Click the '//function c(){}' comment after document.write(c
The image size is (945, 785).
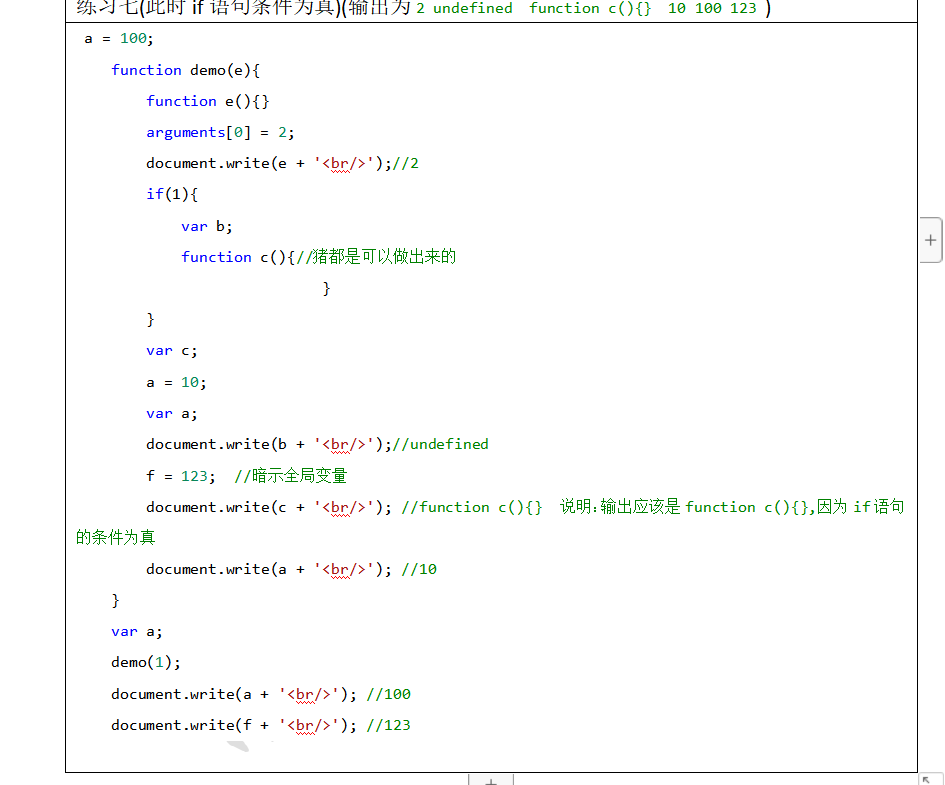pos(472,507)
